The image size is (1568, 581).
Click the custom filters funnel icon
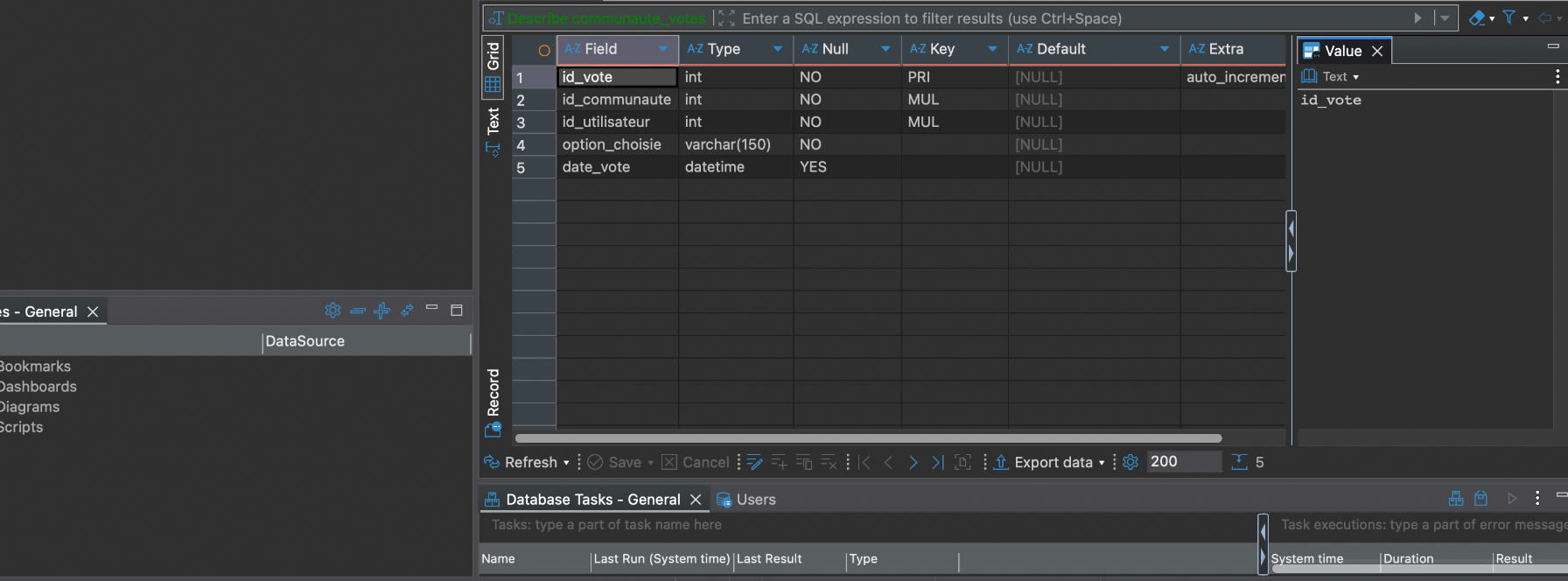coord(1508,17)
